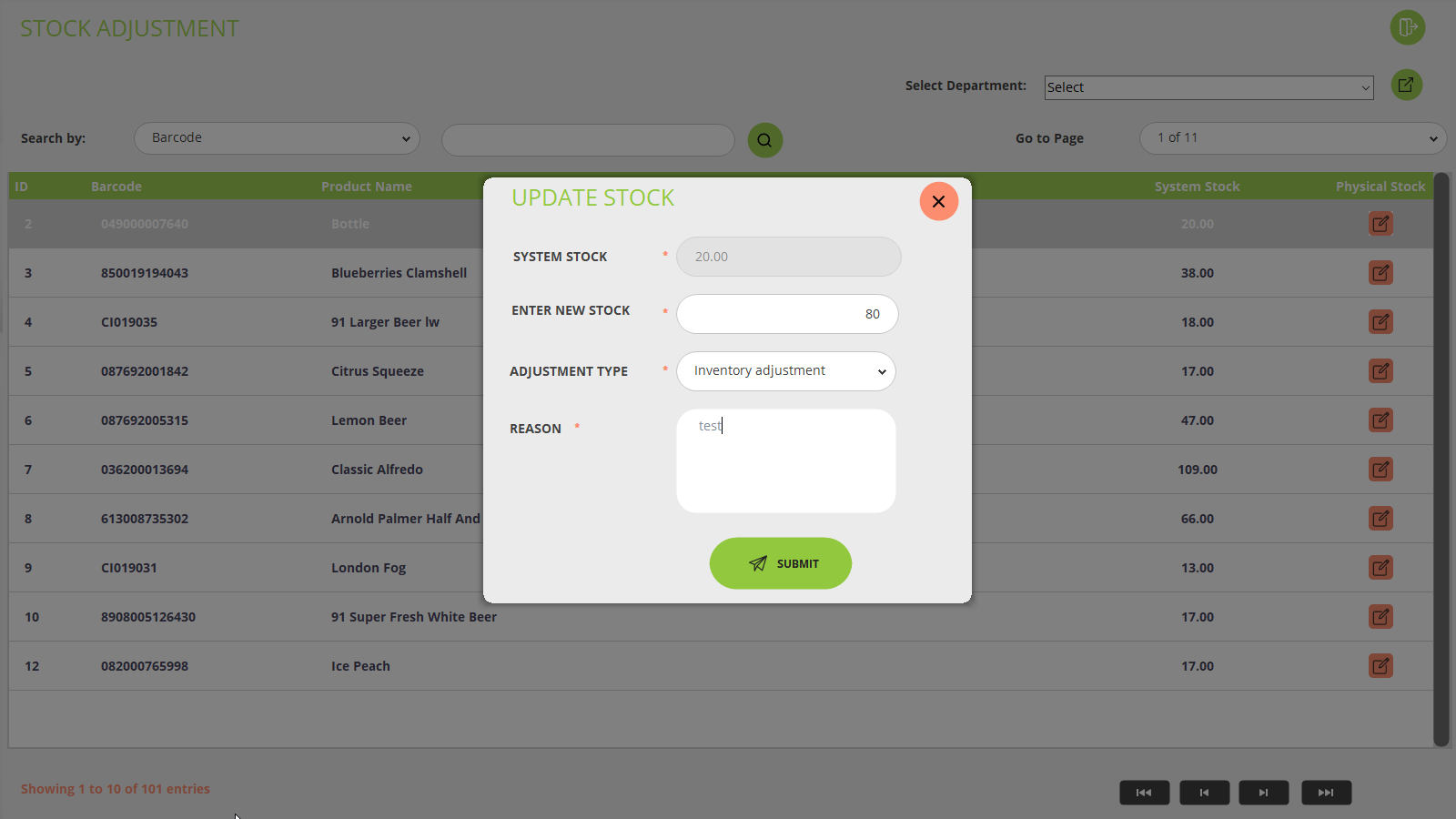1456x819 pixels.
Task: Click the logout icon at top right
Action: coord(1407,27)
